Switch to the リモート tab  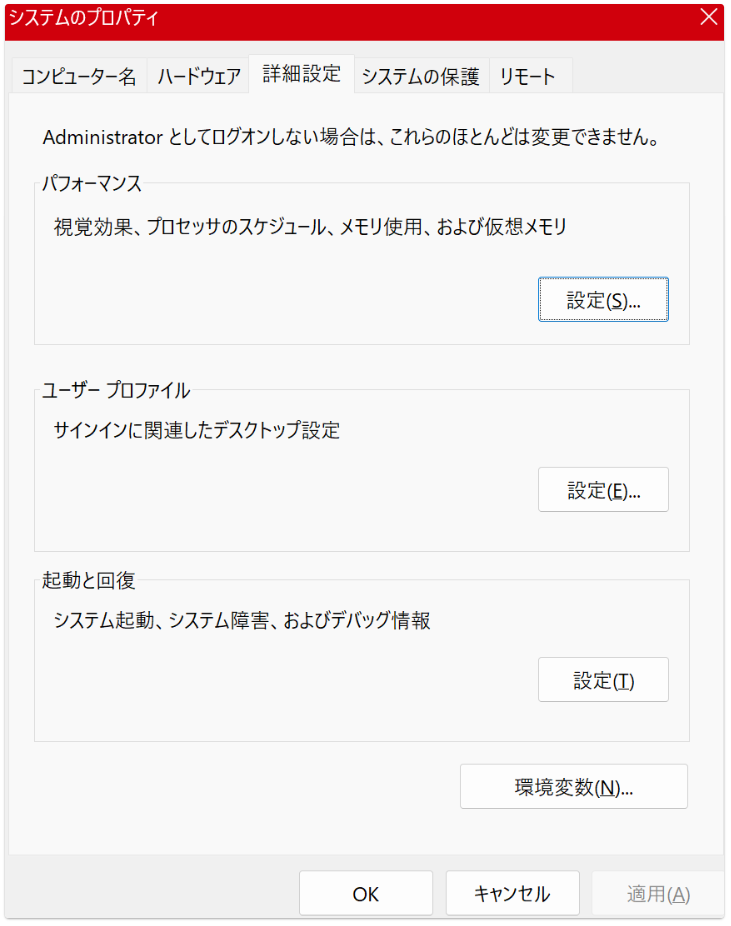tap(527, 77)
